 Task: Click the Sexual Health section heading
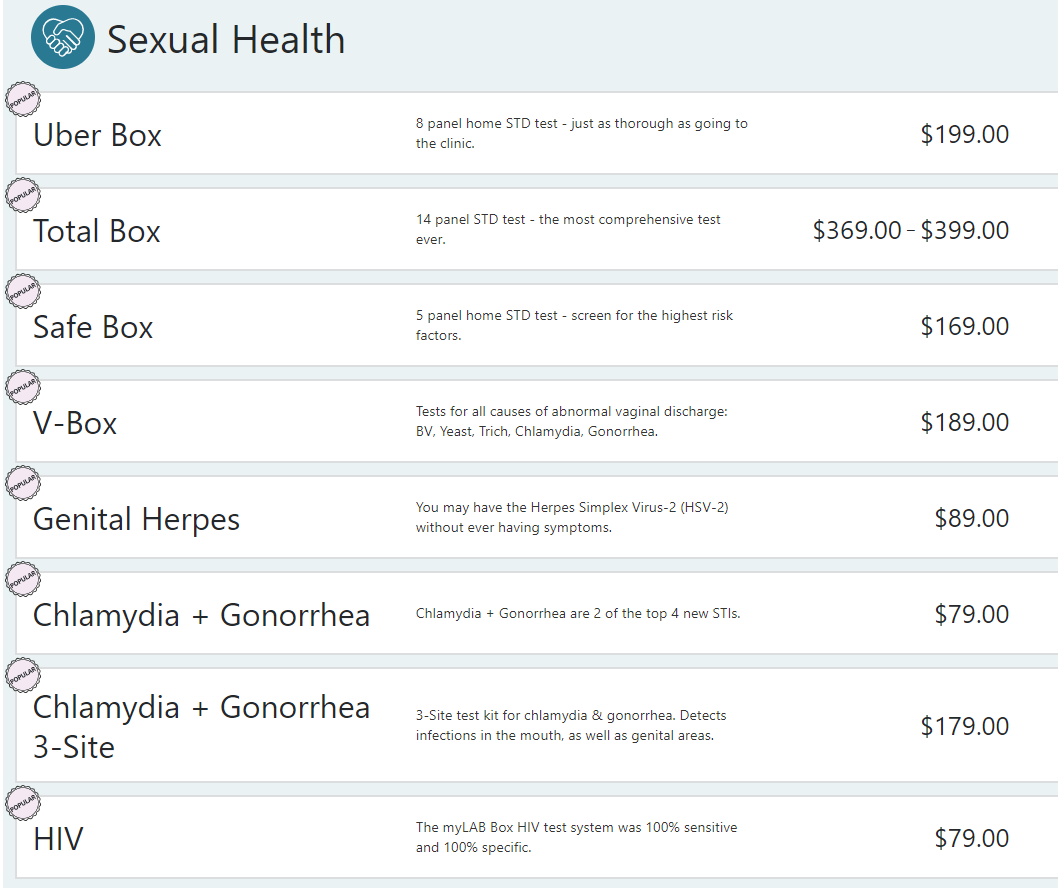click(x=226, y=40)
